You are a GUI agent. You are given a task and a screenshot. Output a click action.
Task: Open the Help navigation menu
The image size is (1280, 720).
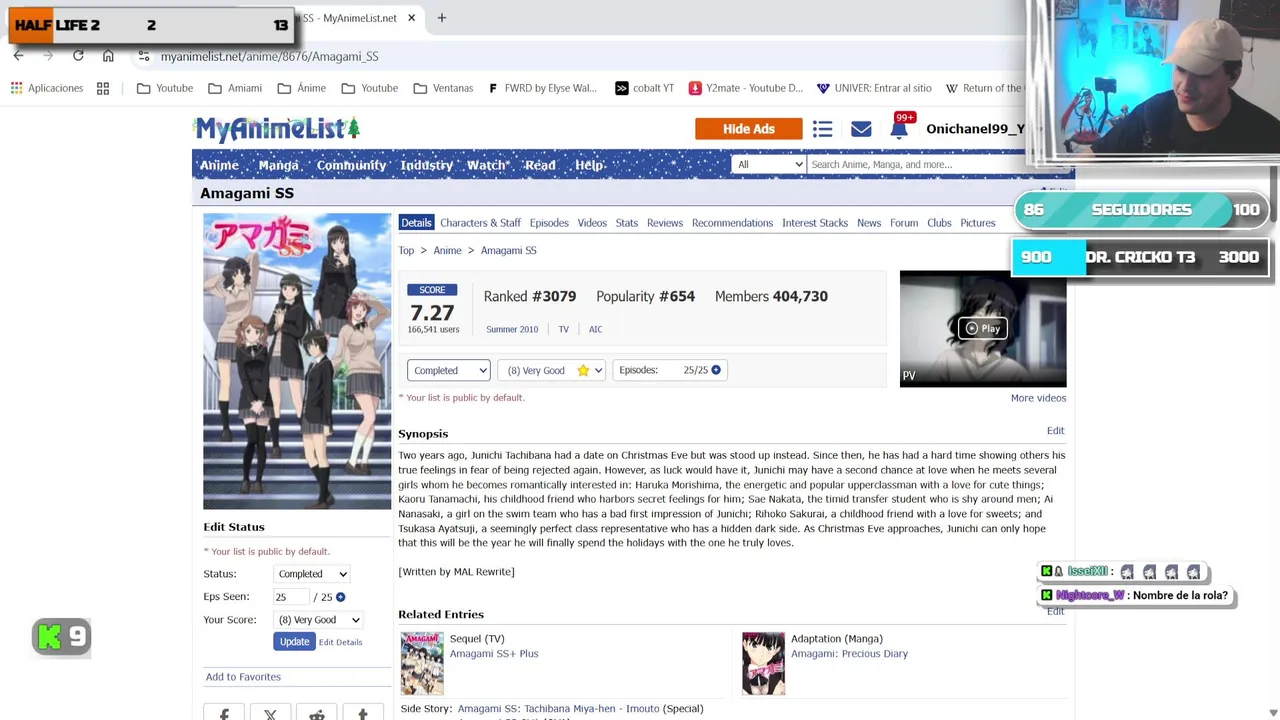(x=589, y=165)
